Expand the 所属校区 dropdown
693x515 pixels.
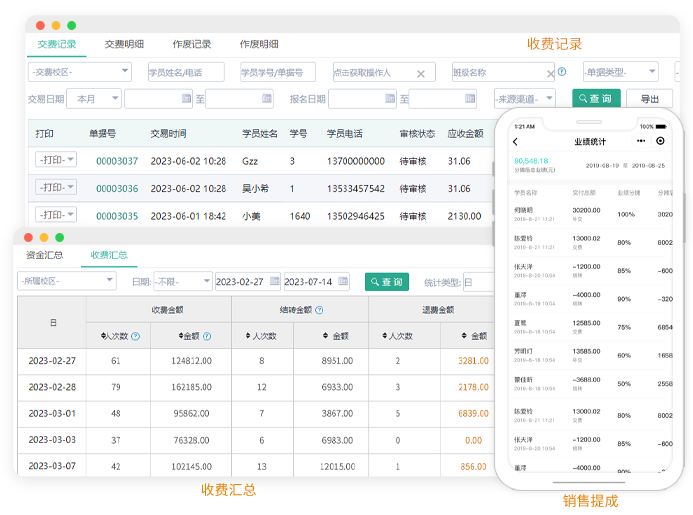point(67,282)
